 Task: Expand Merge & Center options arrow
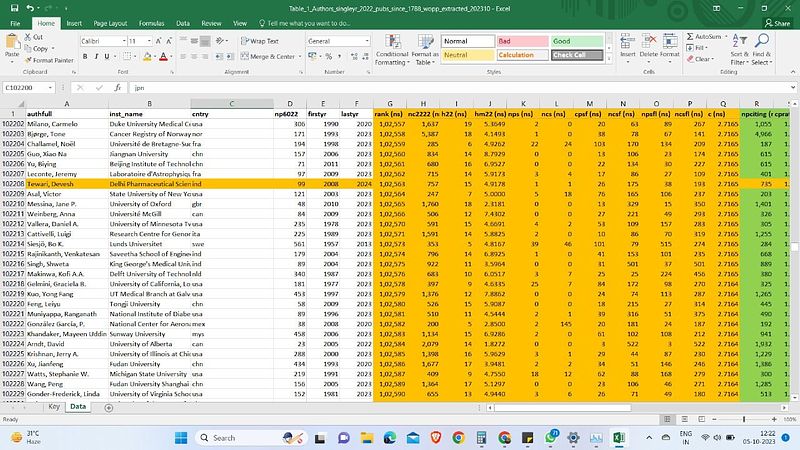coord(300,56)
